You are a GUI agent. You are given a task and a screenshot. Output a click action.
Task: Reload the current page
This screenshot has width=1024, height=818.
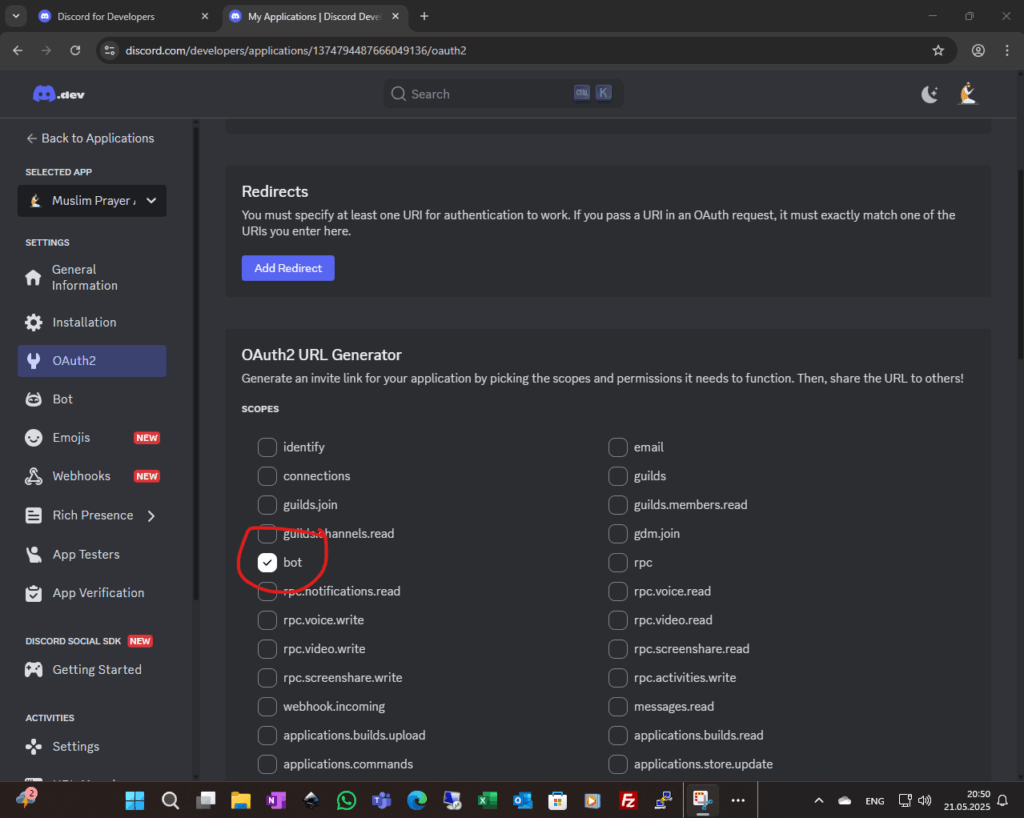tap(75, 50)
